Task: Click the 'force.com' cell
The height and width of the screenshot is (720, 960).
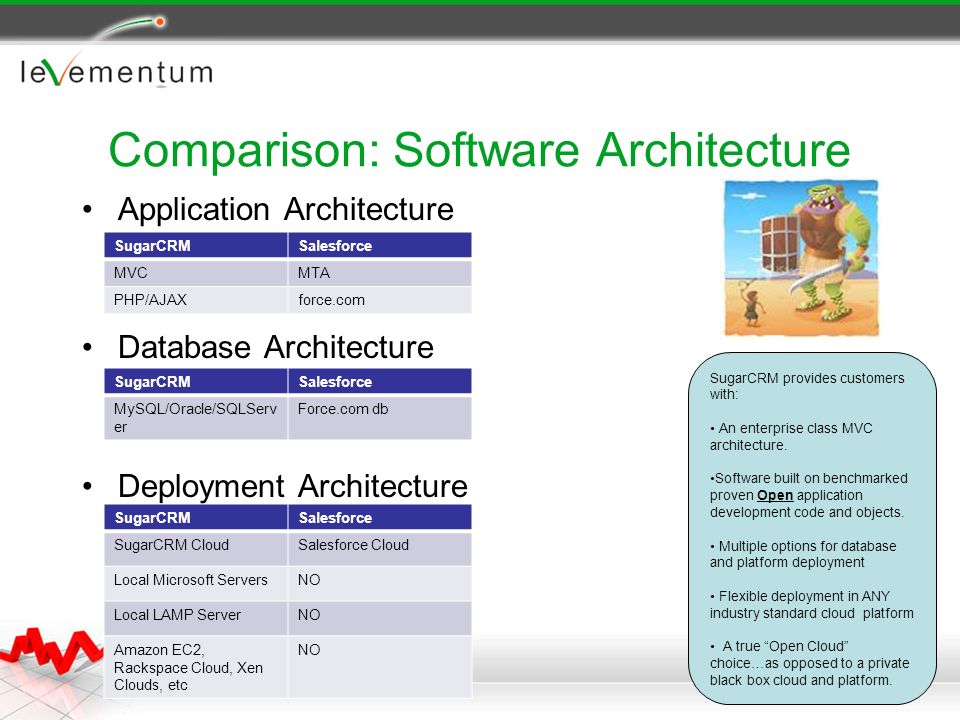Action: tap(380, 300)
